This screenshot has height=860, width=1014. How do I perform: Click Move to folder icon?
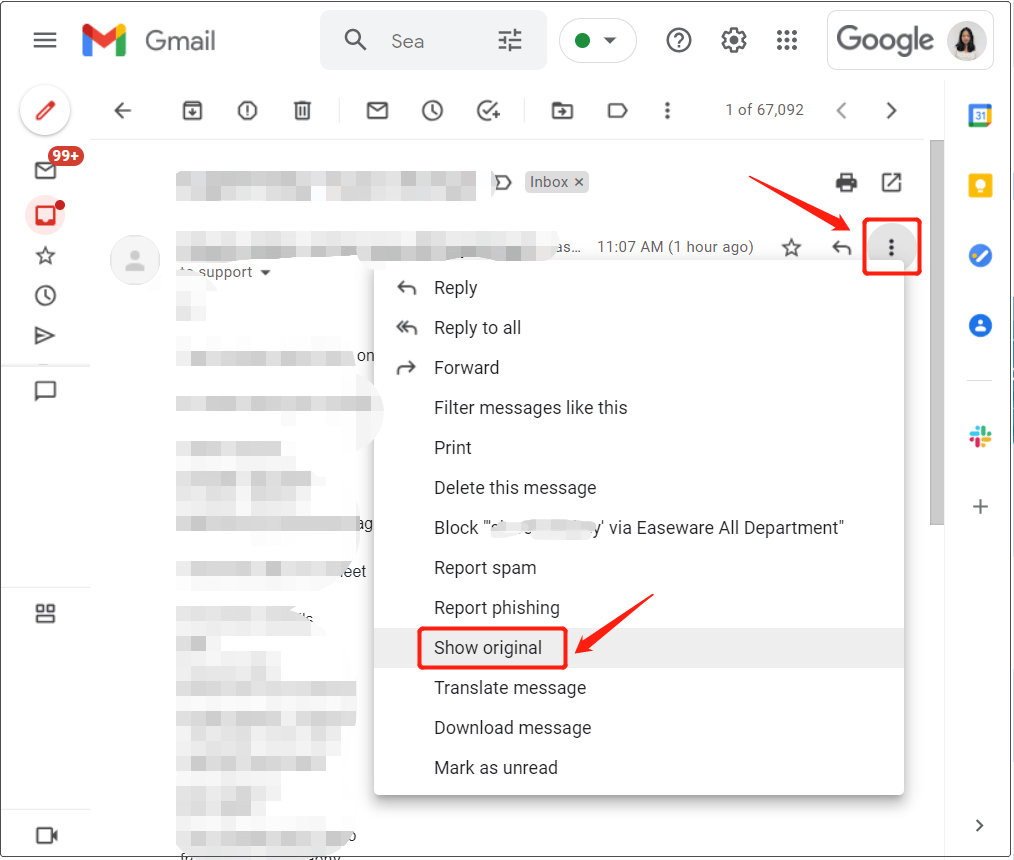(562, 111)
